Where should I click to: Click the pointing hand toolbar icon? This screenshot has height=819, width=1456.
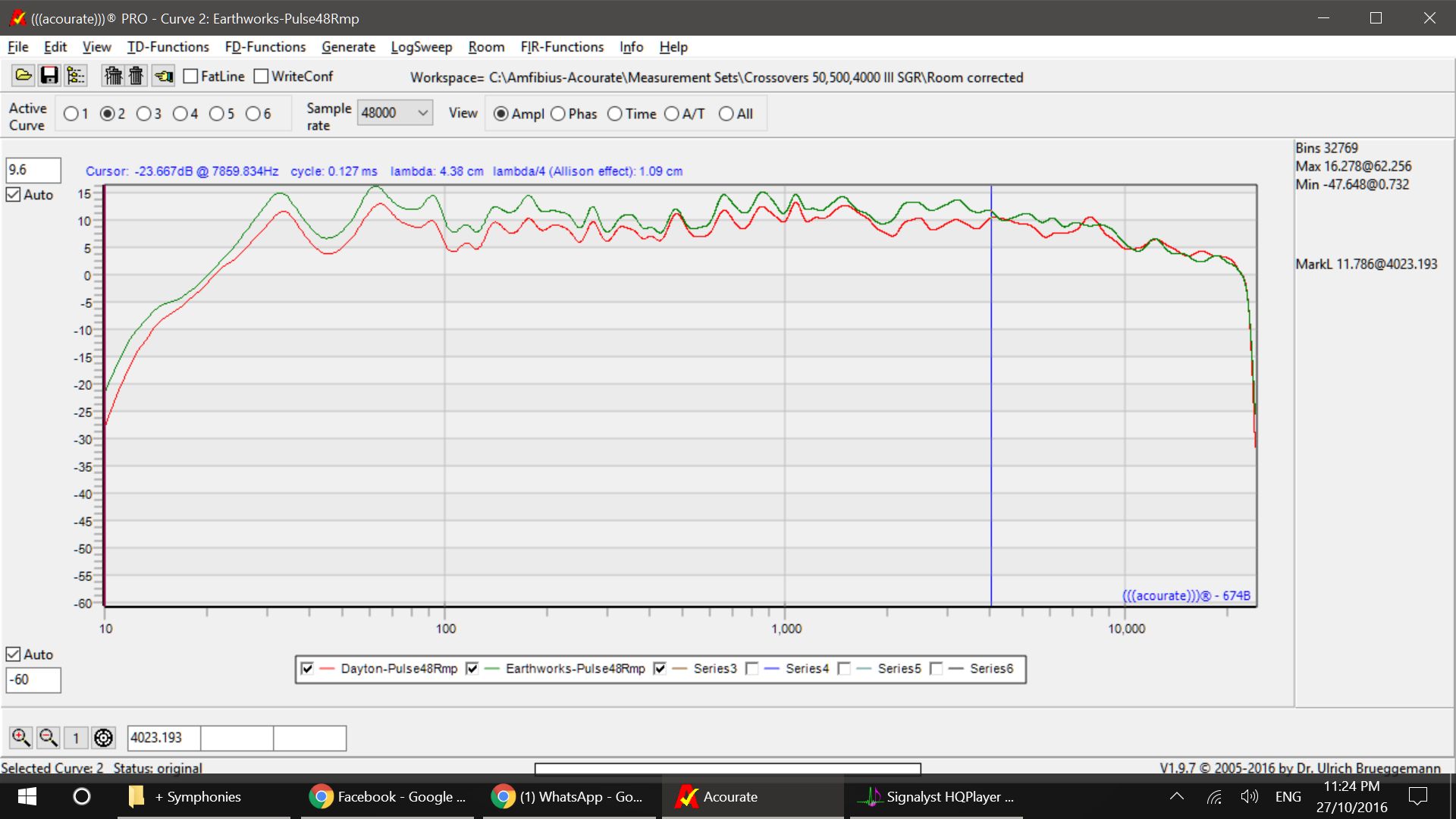coord(163,76)
